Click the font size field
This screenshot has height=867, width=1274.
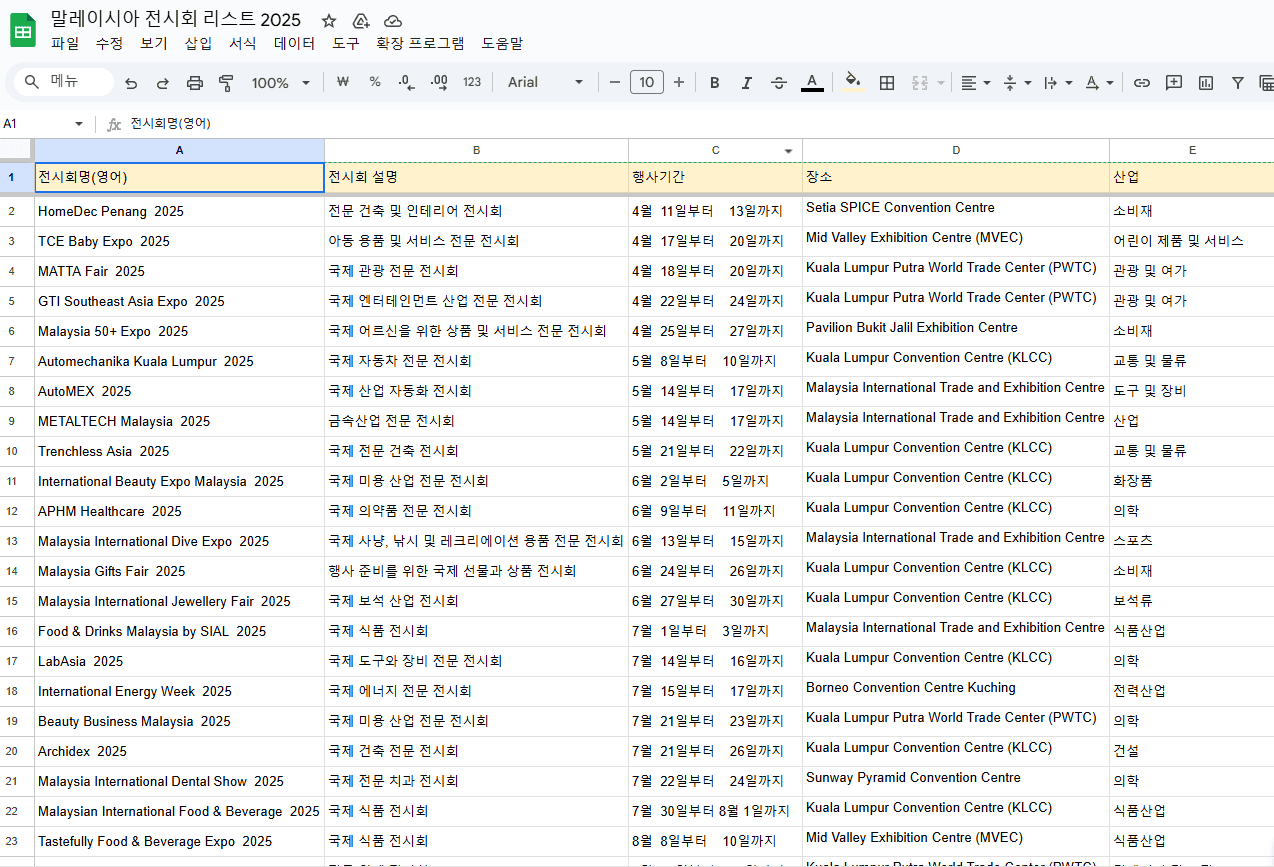[647, 82]
